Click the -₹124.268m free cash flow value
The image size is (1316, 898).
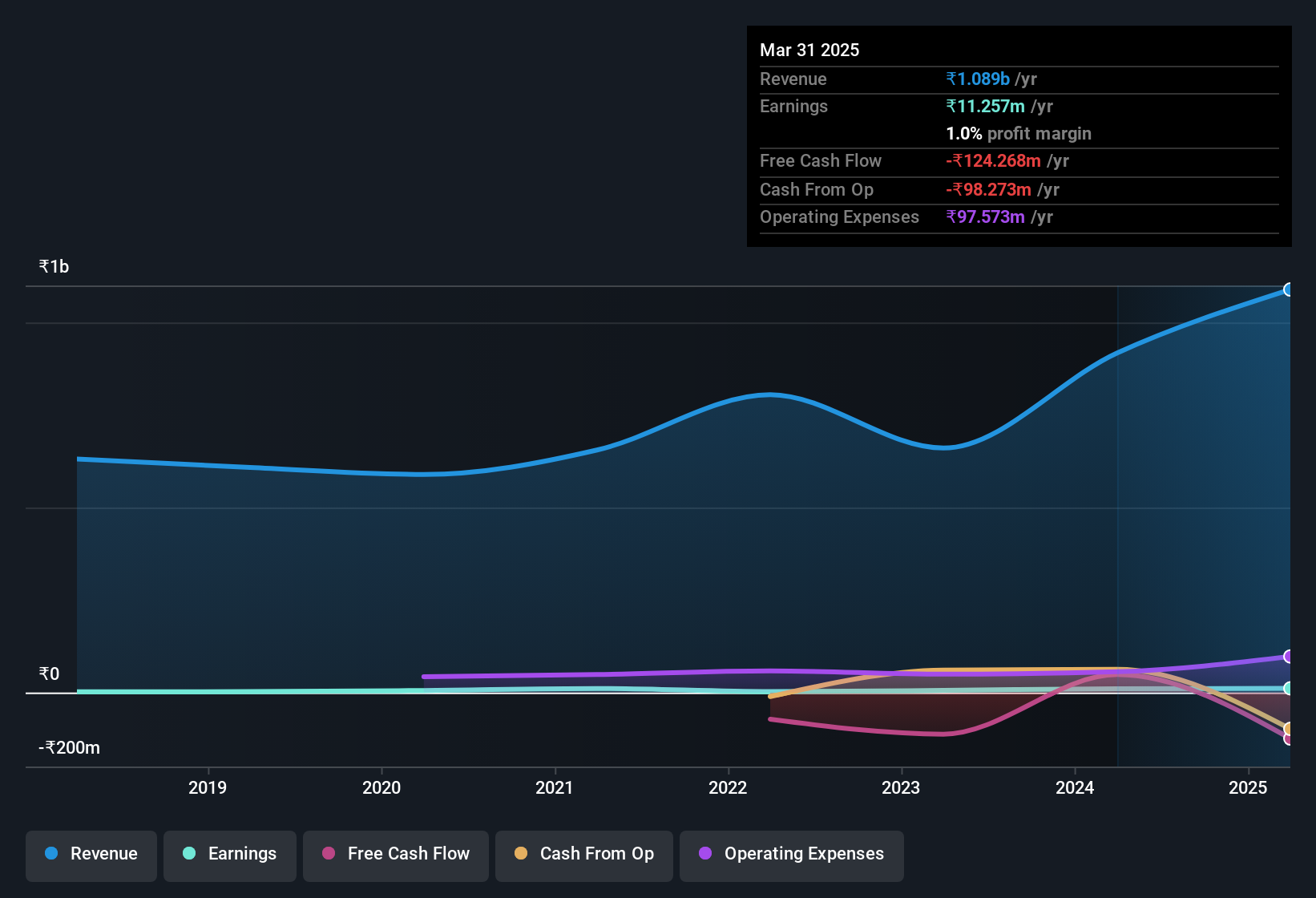click(x=993, y=160)
